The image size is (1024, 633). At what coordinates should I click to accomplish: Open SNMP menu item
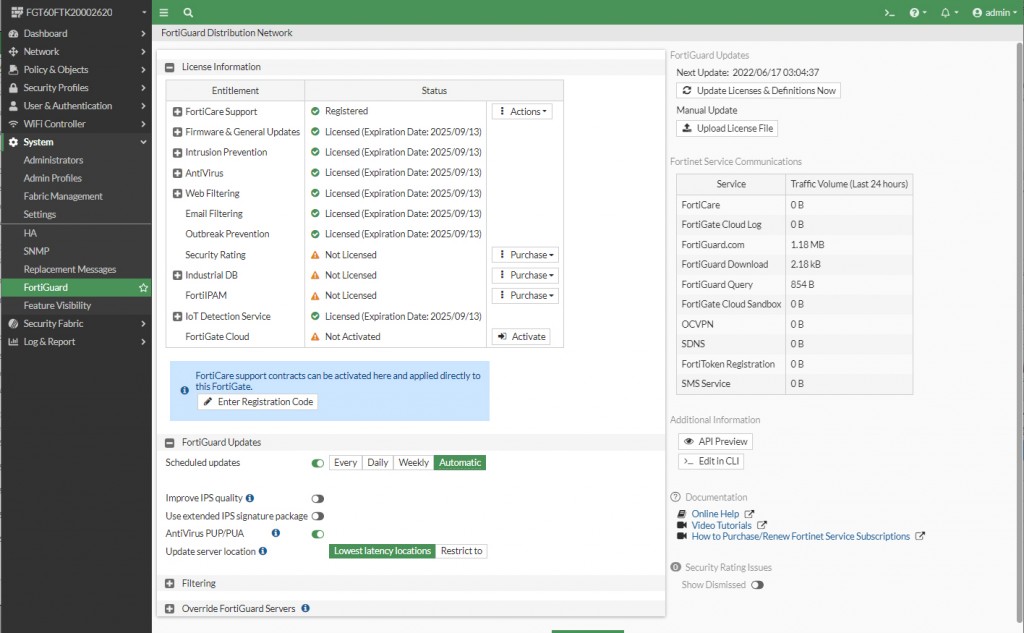37,251
